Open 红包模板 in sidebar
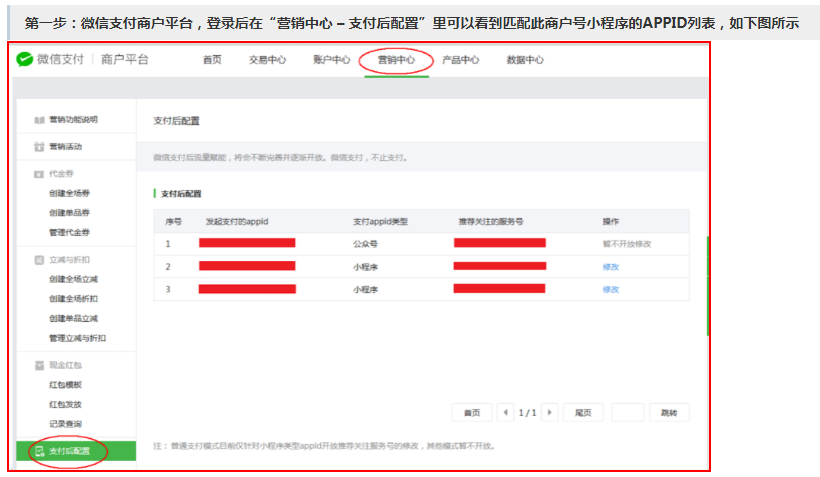This screenshot has width=820, height=477. (x=65, y=385)
